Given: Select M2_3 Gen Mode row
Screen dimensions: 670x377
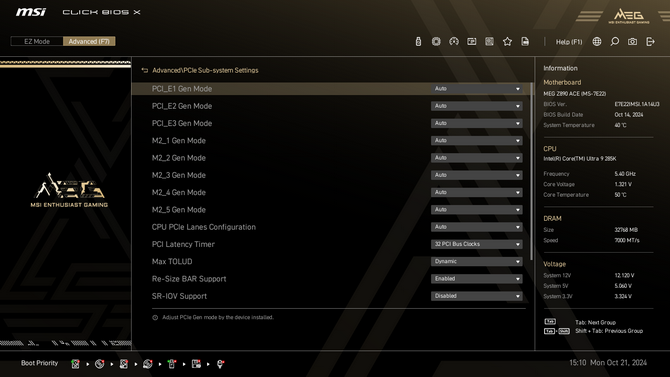Looking at the screenshot, I should (x=331, y=175).
